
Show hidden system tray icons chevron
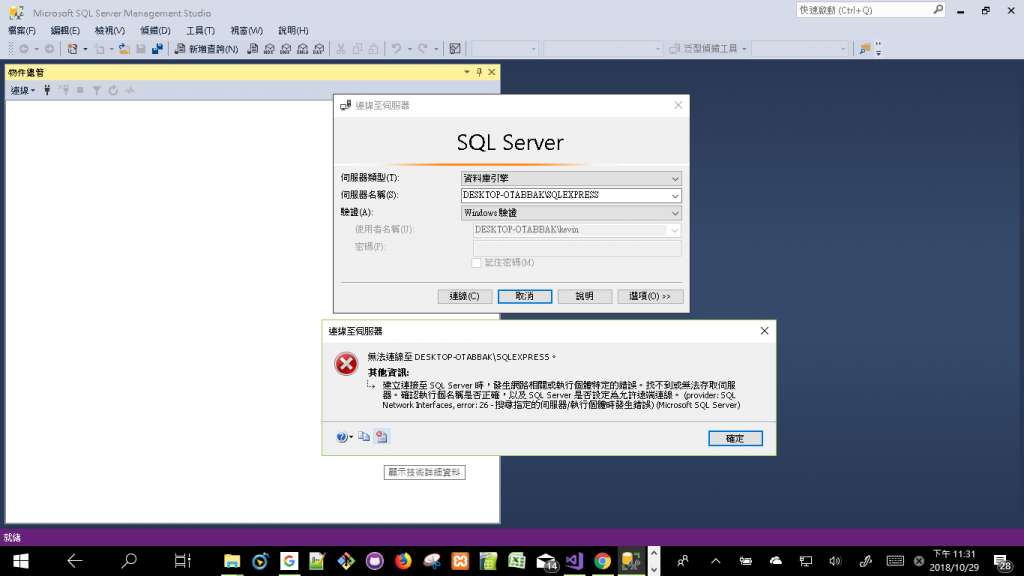(x=716, y=561)
